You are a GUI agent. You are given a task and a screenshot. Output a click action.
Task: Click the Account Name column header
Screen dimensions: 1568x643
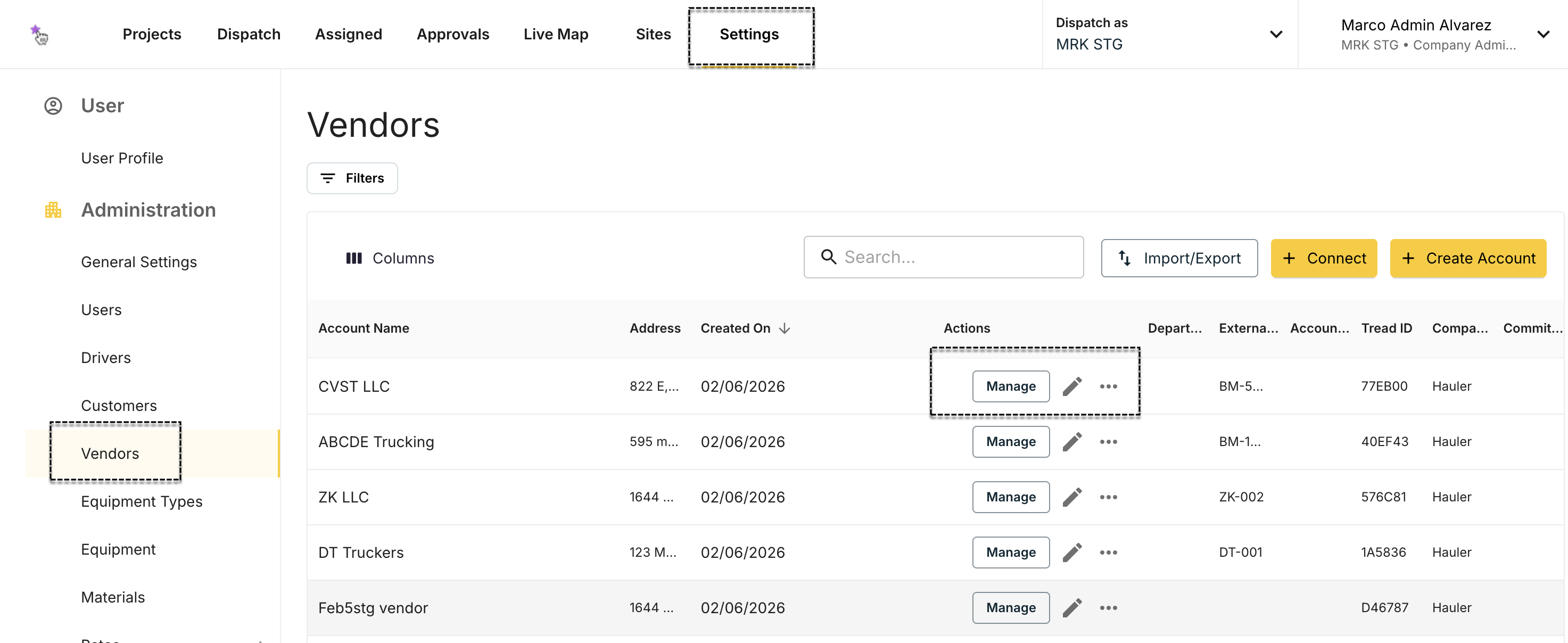coord(364,328)
